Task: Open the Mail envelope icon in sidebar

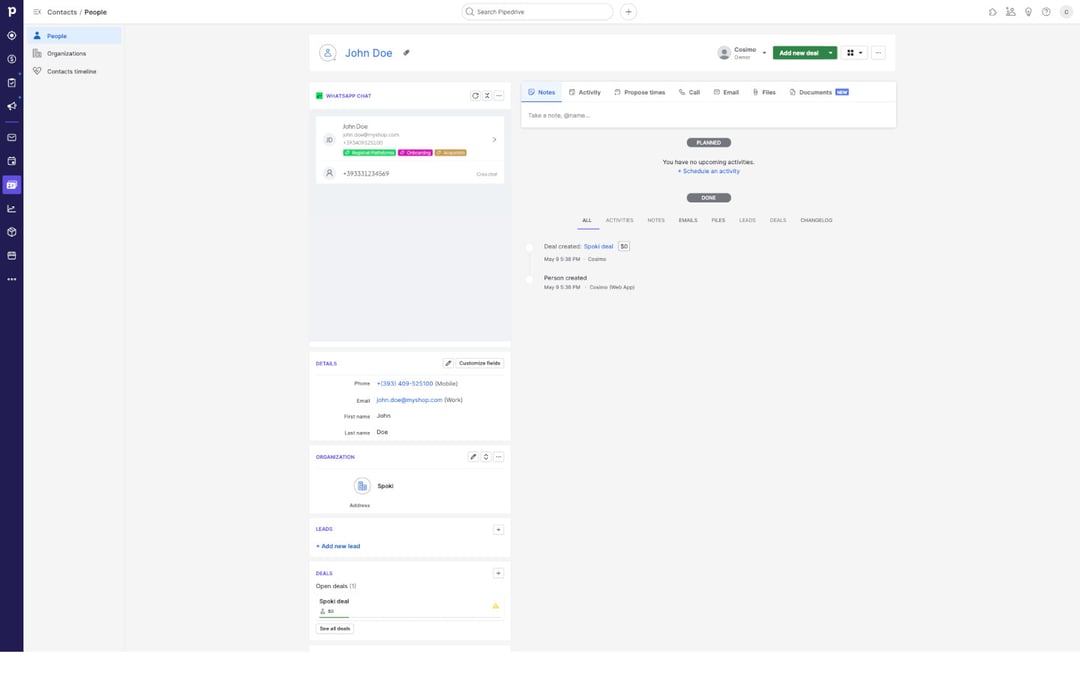Action: 10,137
